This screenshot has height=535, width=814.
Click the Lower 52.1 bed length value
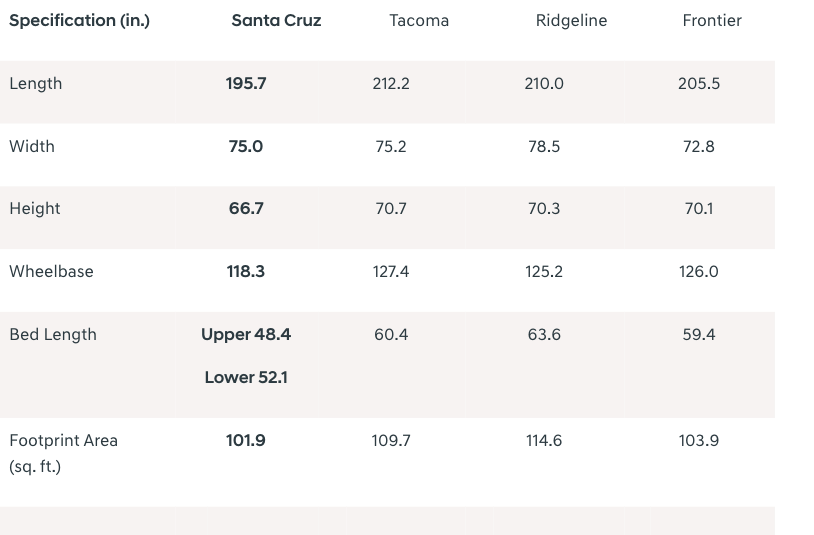tap(246, 377)
